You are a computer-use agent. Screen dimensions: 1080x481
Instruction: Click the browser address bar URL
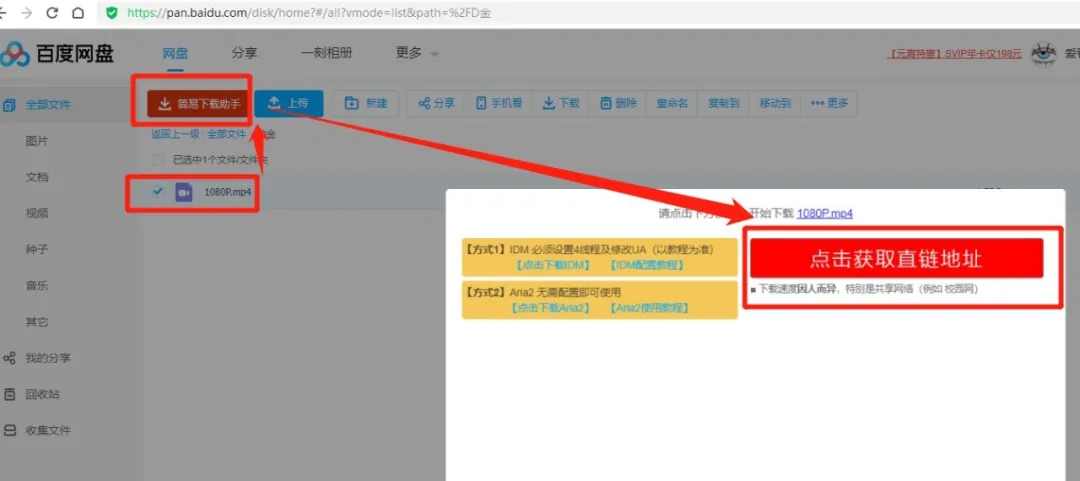tap(309, 13)
